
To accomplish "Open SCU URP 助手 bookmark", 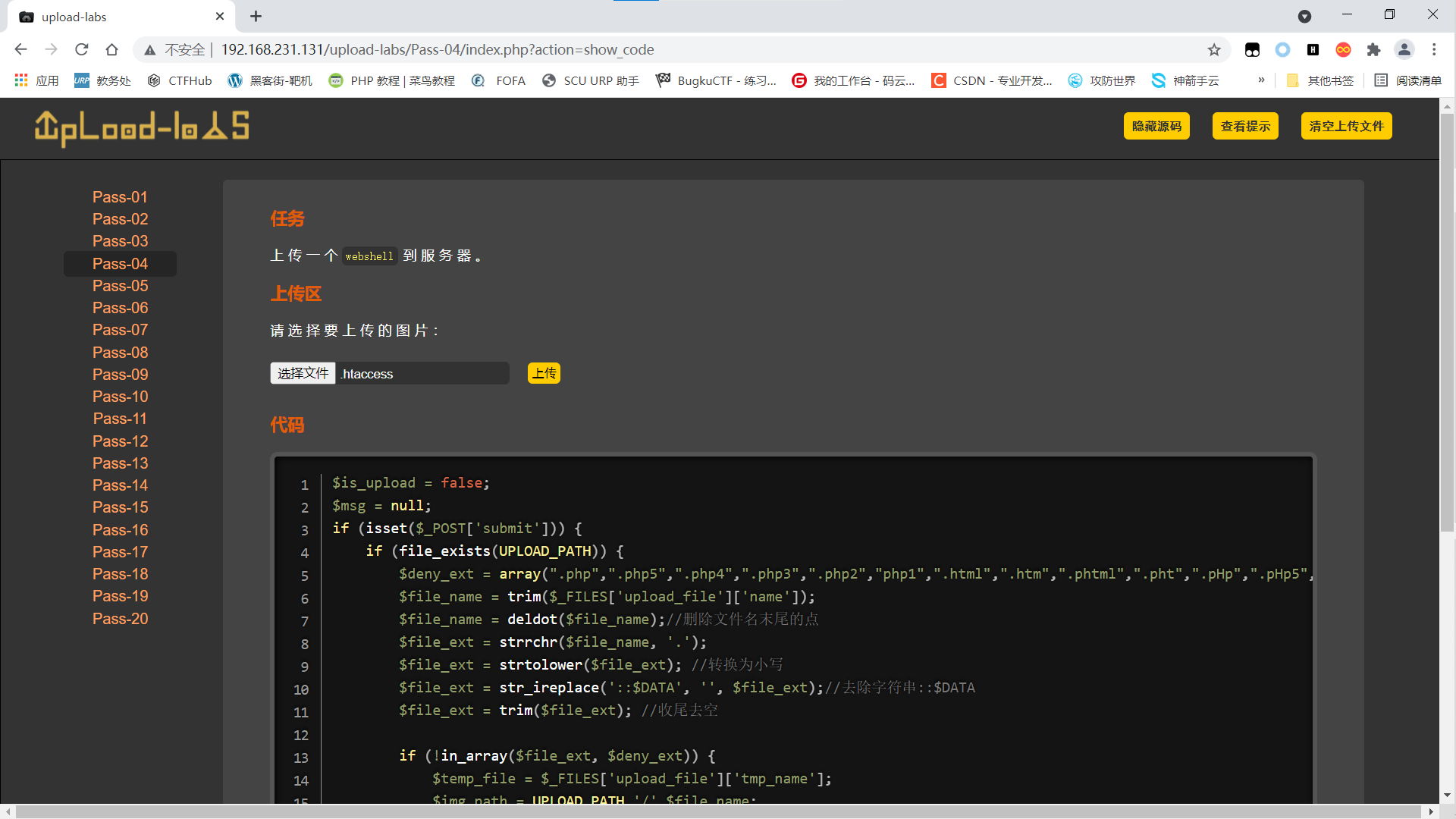I will click(x=591, y=80).
